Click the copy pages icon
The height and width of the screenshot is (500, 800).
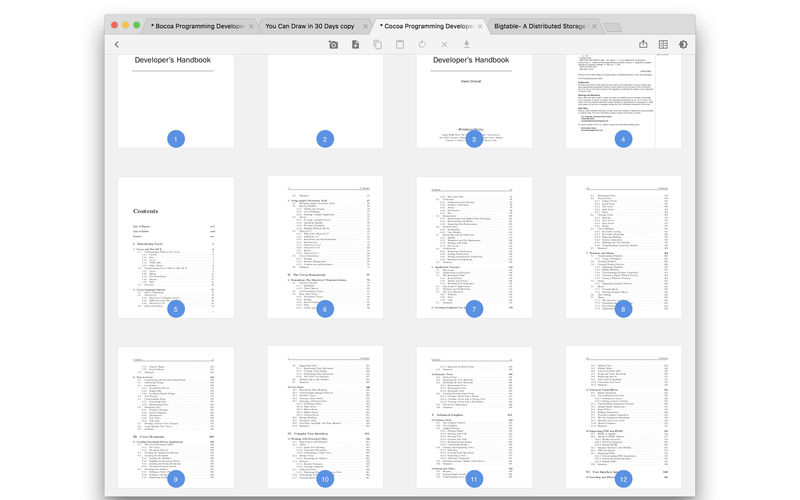click(378, 44)
